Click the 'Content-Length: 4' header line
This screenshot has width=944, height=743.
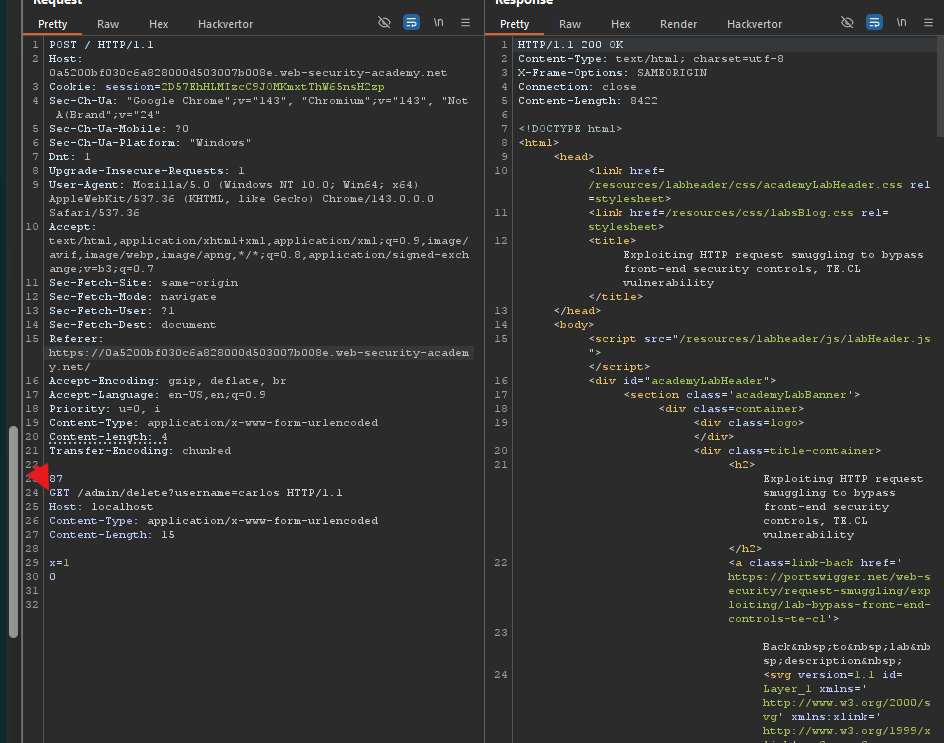(108, 437)
